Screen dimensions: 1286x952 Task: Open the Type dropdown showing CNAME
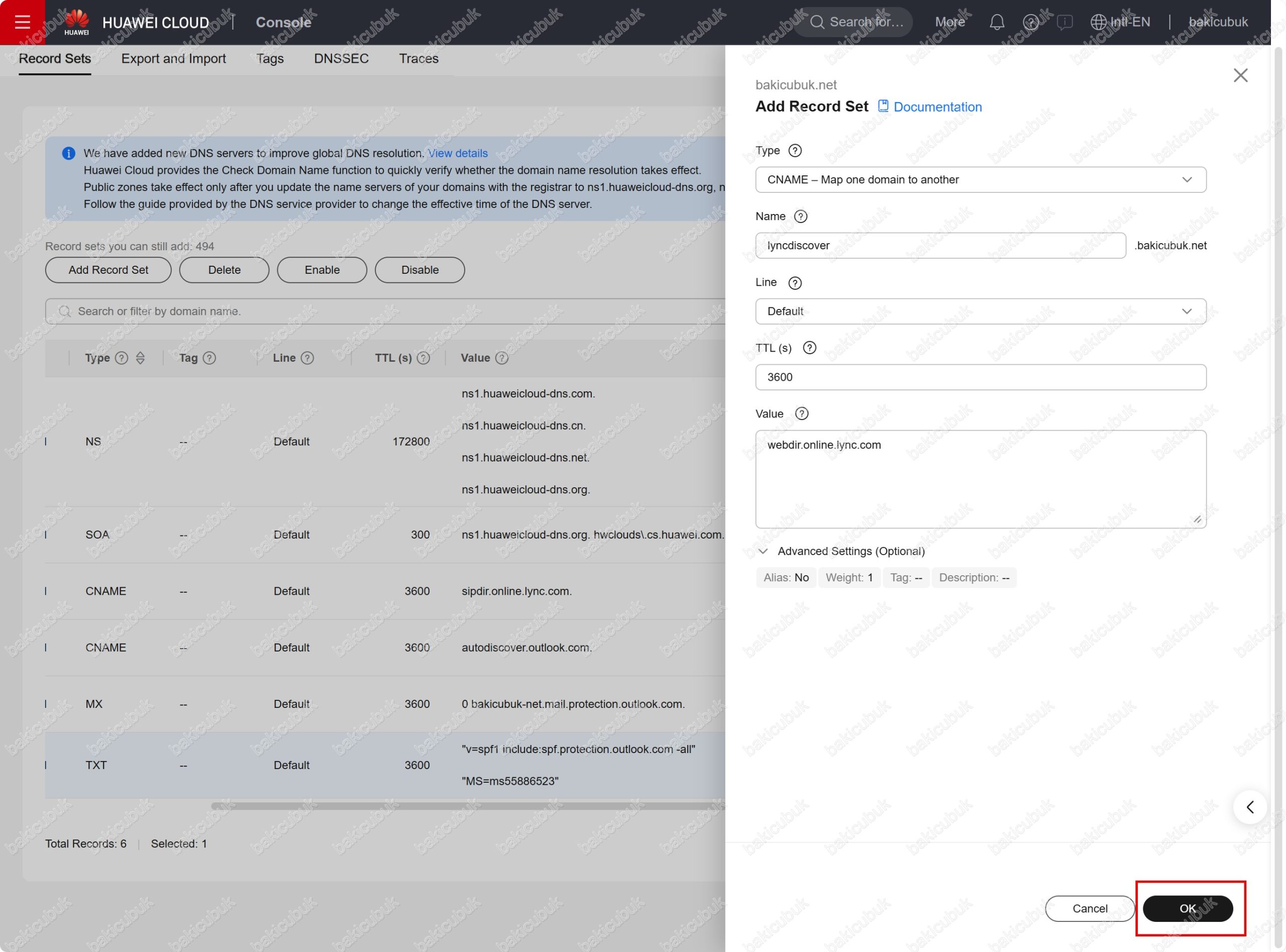[980, 180]
